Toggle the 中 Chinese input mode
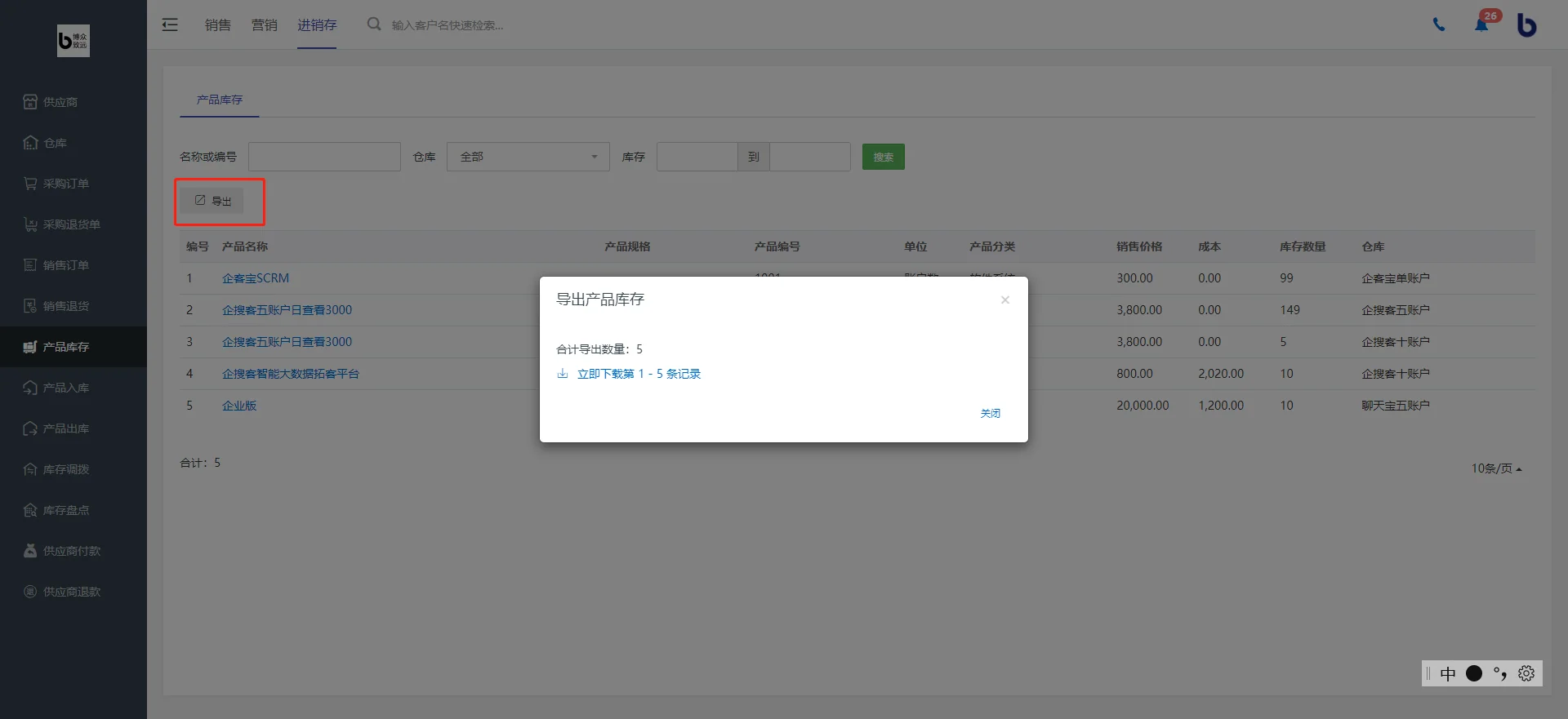The image size is (1568, 719). (1448, 673)
